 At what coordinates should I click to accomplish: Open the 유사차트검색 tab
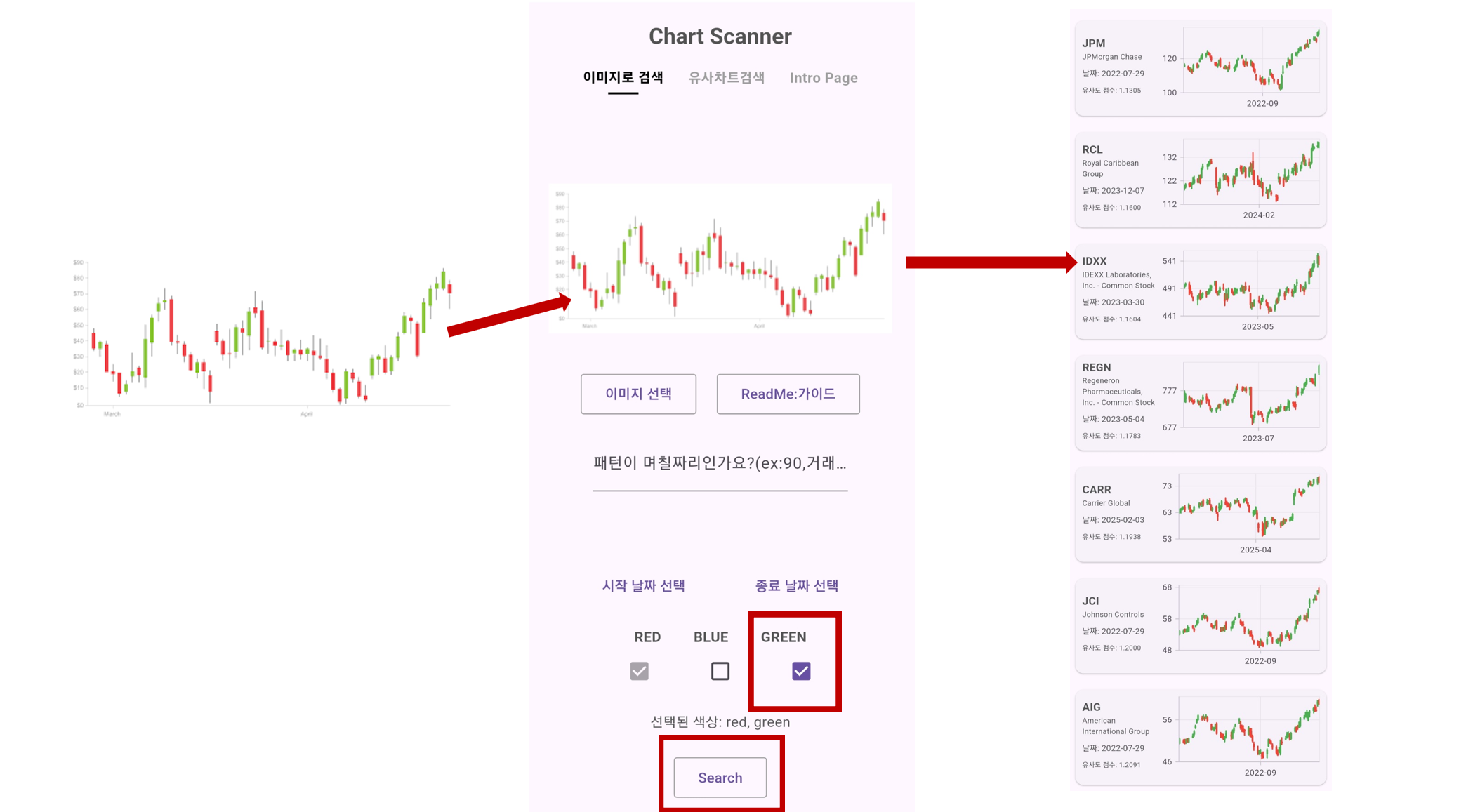click(x=726, y=77)
